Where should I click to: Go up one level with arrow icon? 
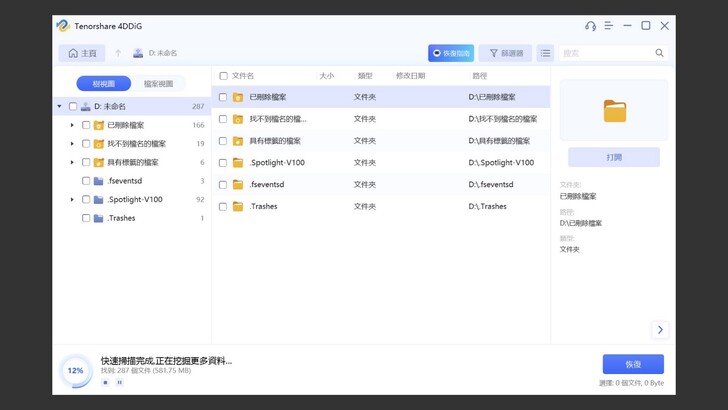coord(118,53)
